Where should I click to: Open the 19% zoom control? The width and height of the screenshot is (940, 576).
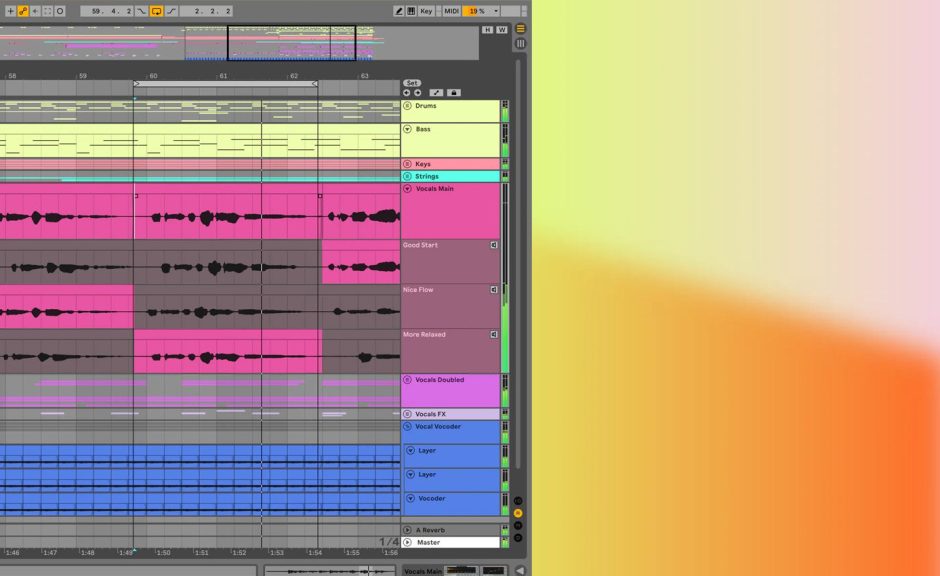(x=476, y=8)
